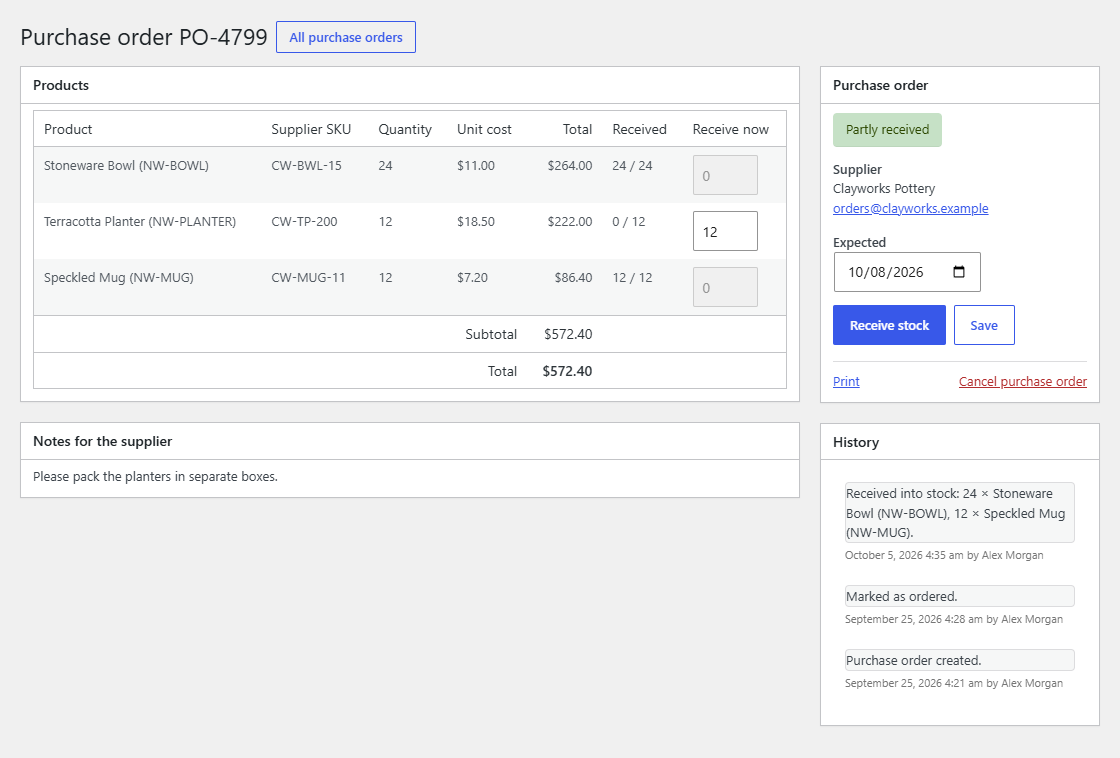The image size is (1120, 758).
Task: Click the Received column header
Action: (x=639, y=129)
